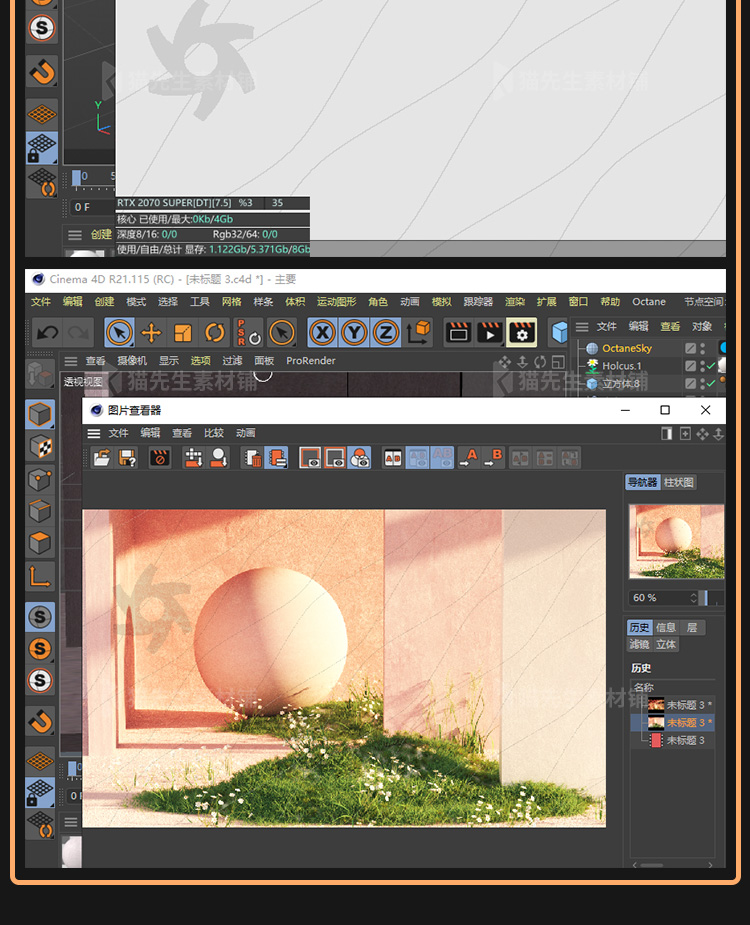This screenshot has height=925, width=750.
Task: Toggle the Z axis lock
Action: tap(386, 333)
